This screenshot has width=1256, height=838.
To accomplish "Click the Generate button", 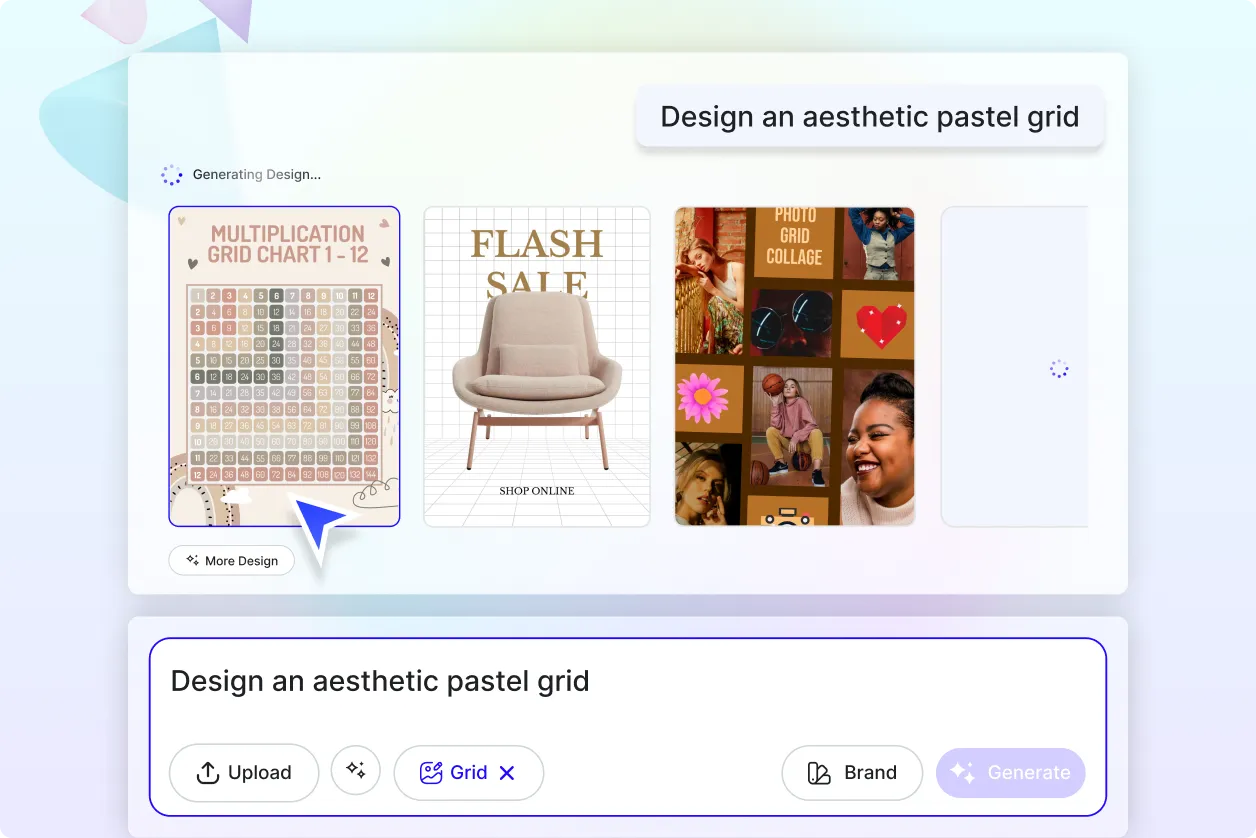I will tap(1010, 773).
